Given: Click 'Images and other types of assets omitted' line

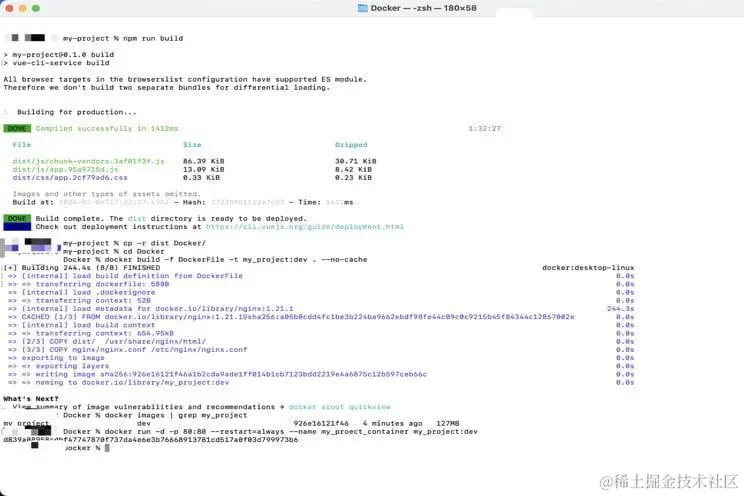Looking at the screenshot, I should (x=107, y=194).
